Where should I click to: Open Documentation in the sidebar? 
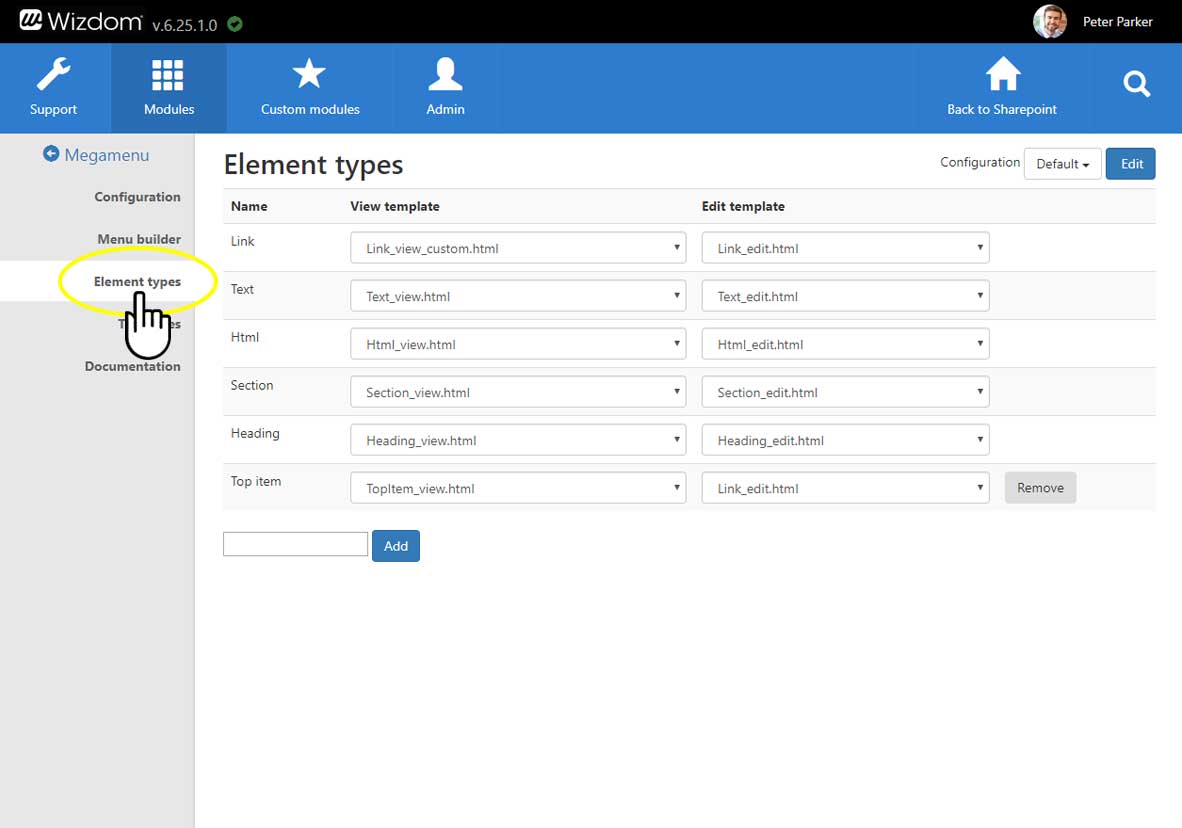(x=132, y=366)
